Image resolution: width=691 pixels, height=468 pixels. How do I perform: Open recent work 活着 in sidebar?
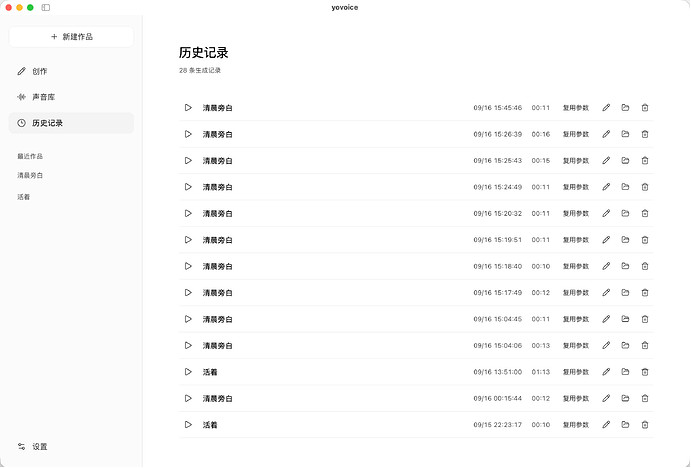(23, 197)
